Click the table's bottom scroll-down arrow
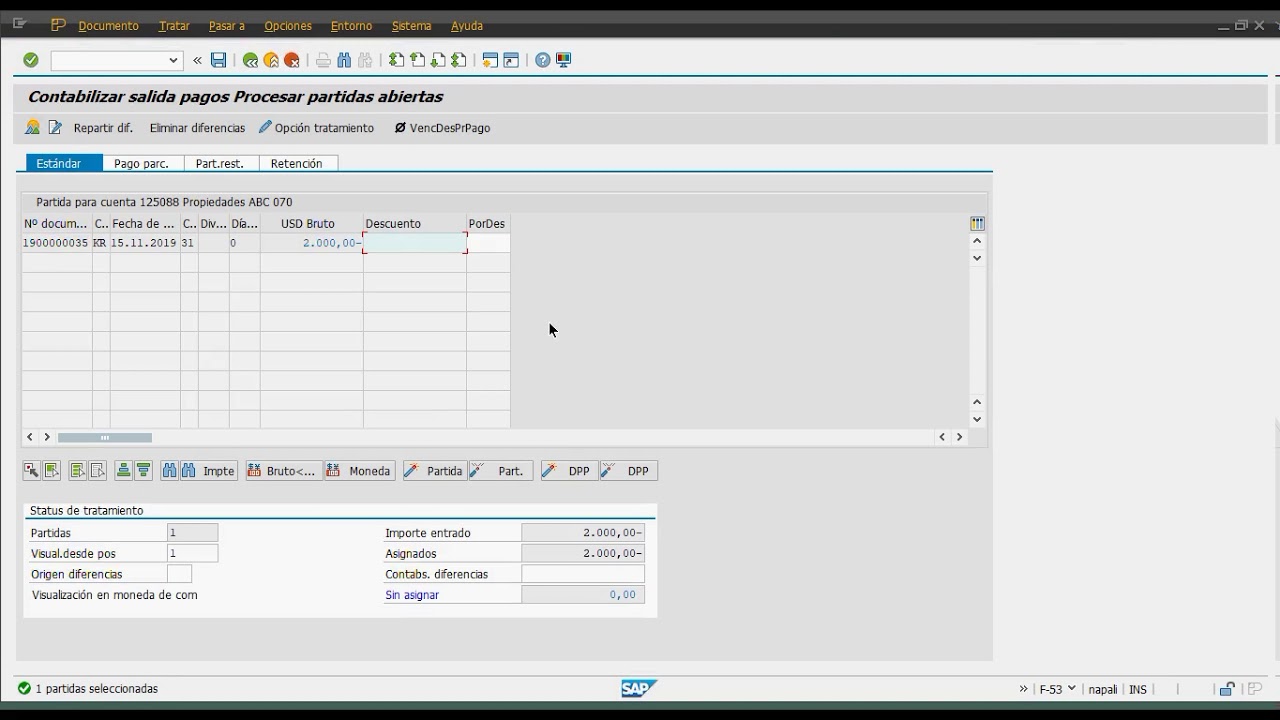This screenshot has width=1280, height=720. (x=977, y=419)
